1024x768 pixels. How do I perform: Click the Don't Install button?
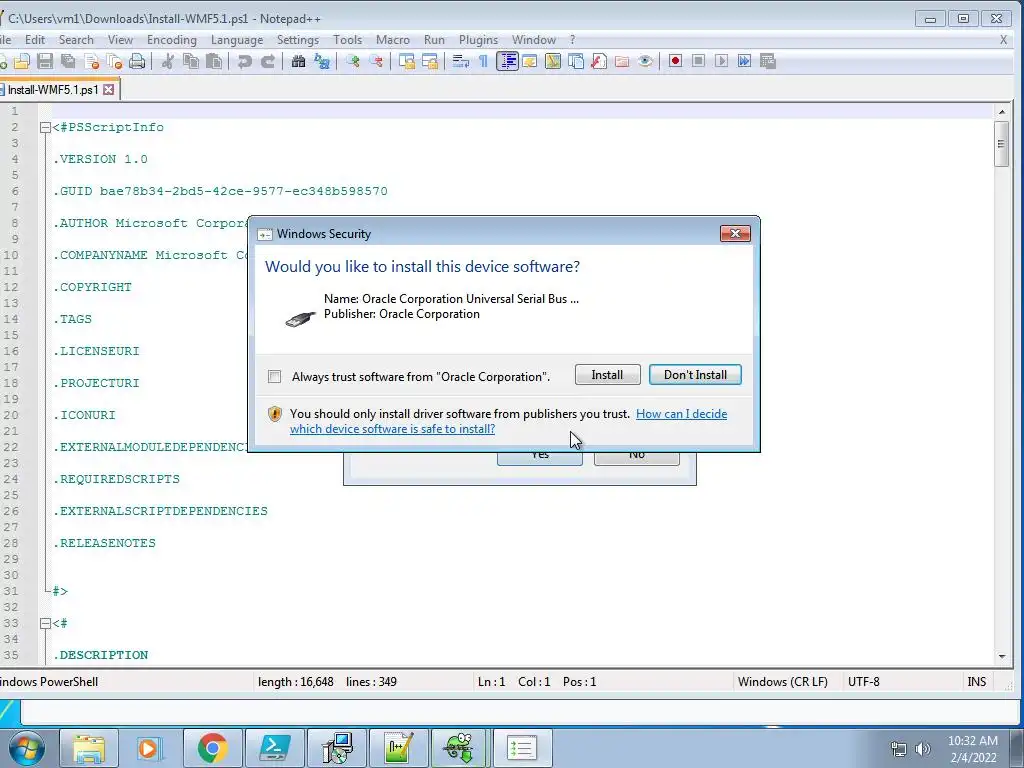click(x=695, y=375)
